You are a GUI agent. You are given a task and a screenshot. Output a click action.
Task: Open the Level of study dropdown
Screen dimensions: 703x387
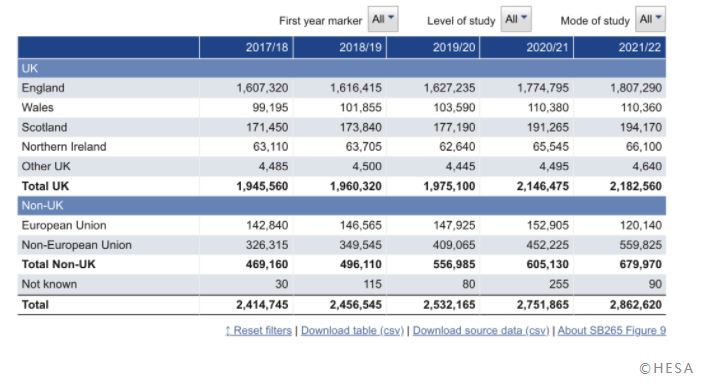[x=516, y=19]
